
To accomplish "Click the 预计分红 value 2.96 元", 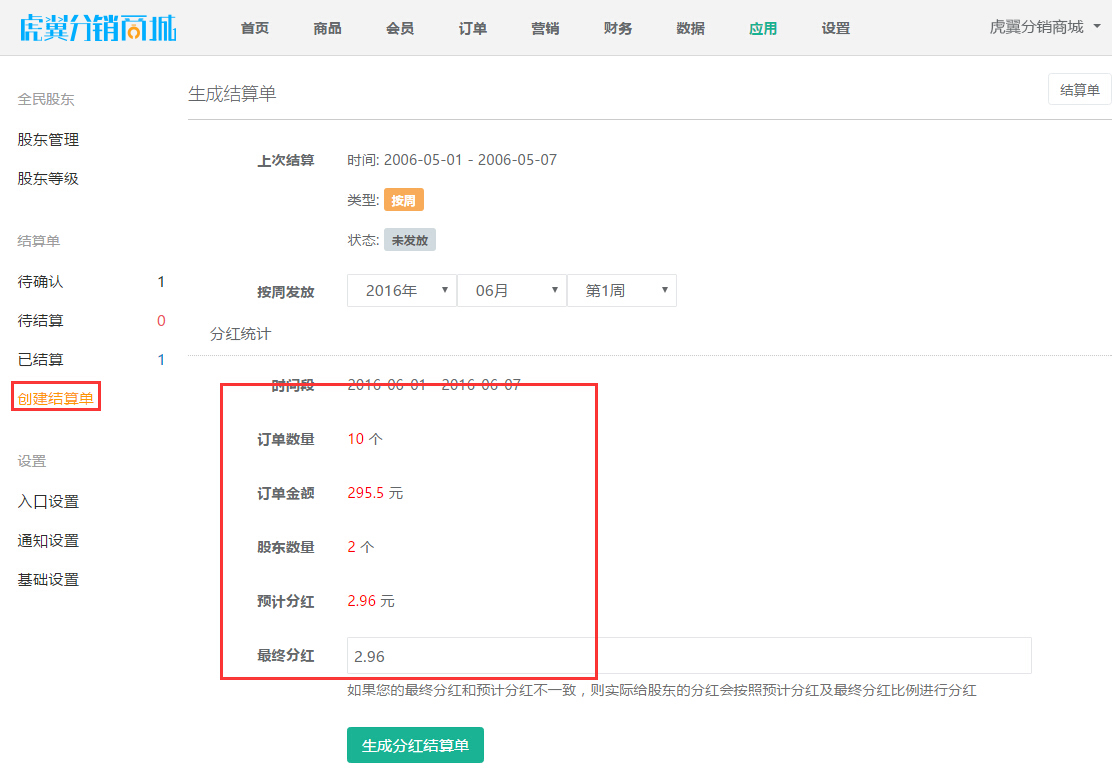I will [x=371, y=601].
